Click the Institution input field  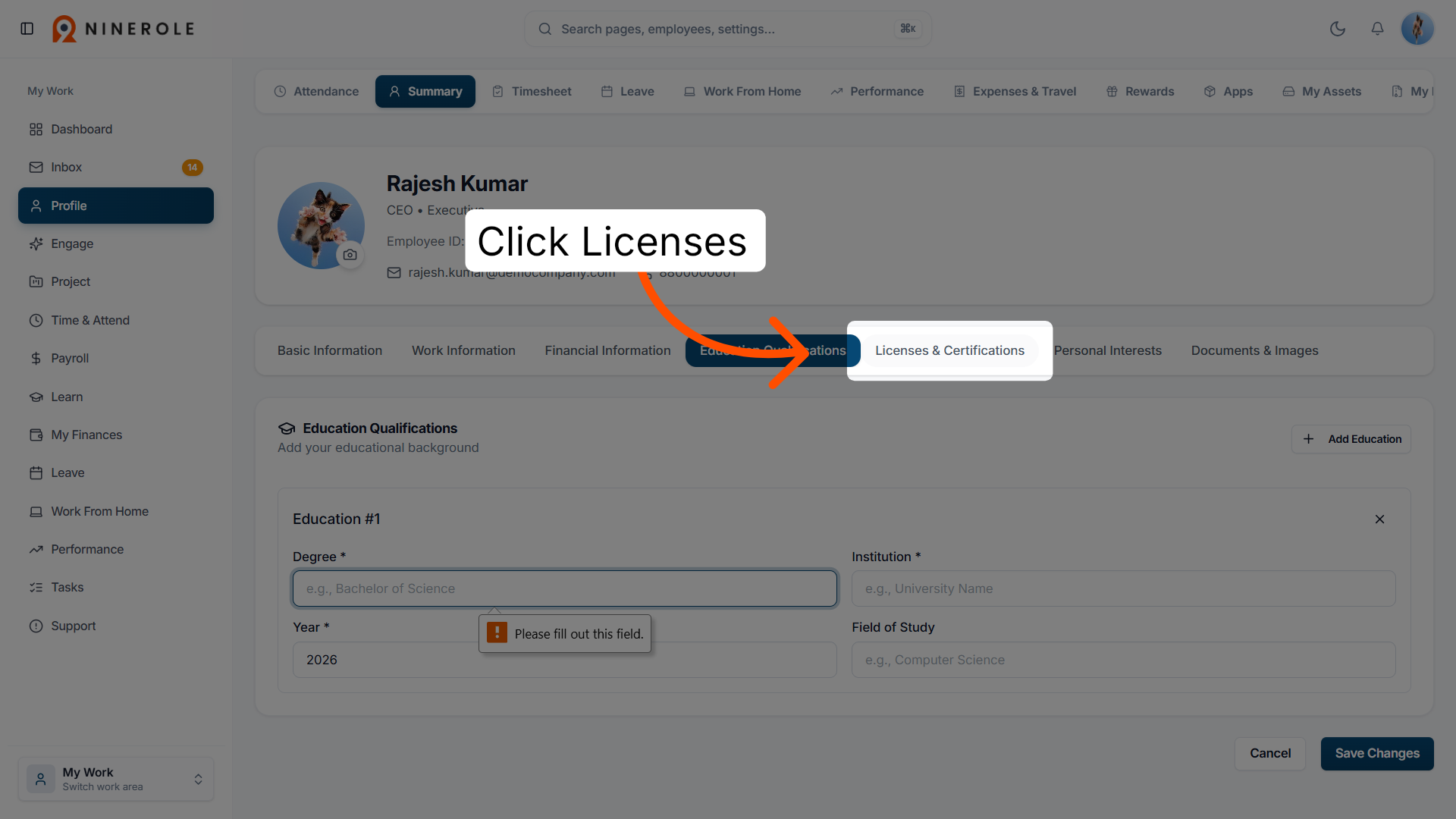click(x=1123, y=588)
